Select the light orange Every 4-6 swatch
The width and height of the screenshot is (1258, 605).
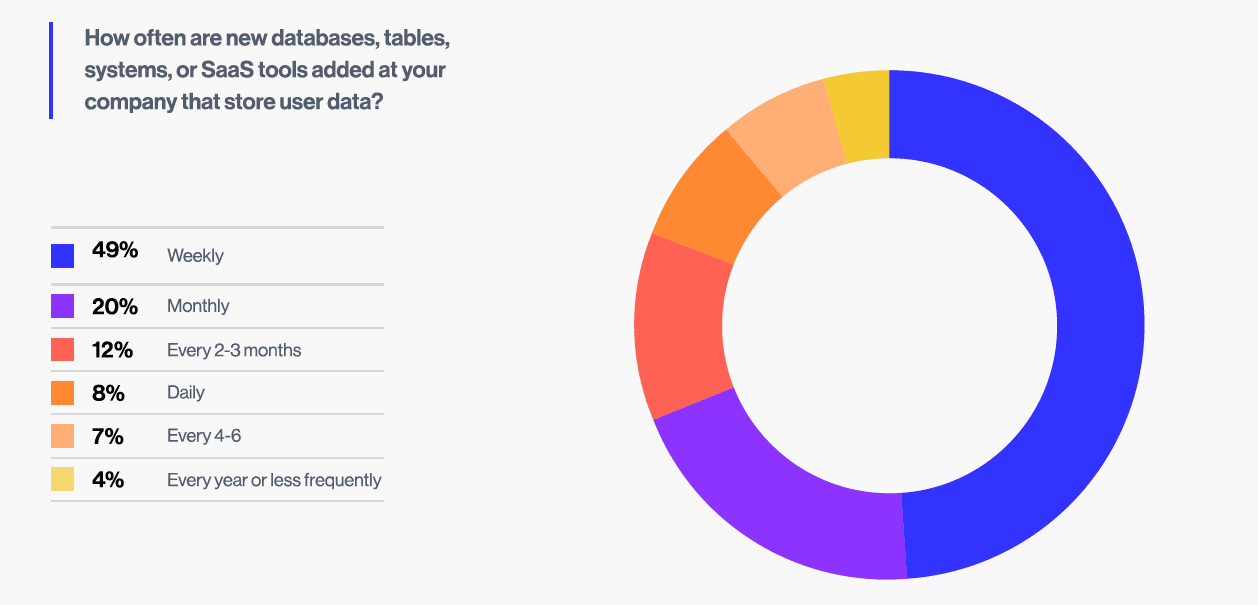point(62,436)
